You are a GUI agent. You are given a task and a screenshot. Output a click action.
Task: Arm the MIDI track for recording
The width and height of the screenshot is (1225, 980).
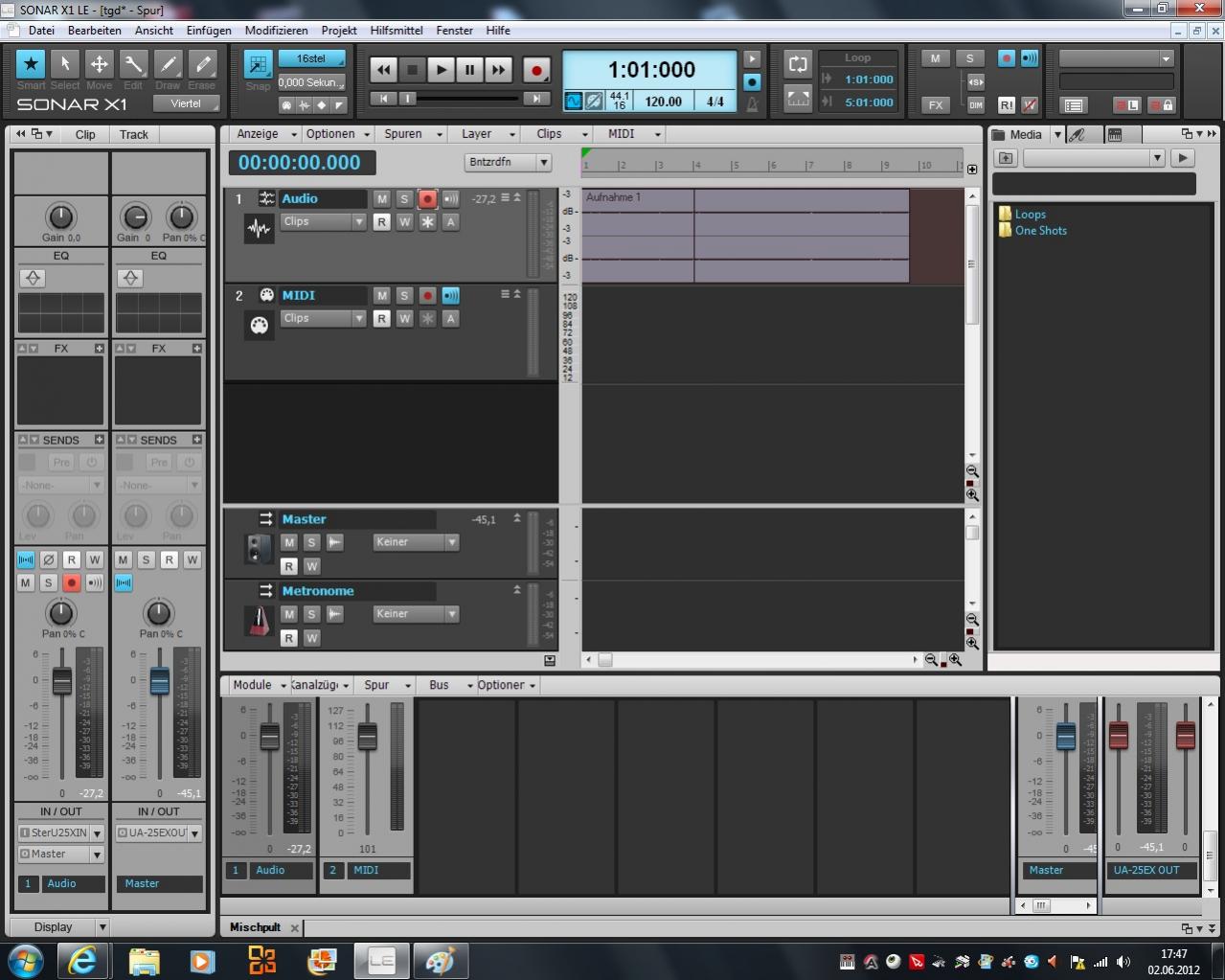[x=427, y=296]
